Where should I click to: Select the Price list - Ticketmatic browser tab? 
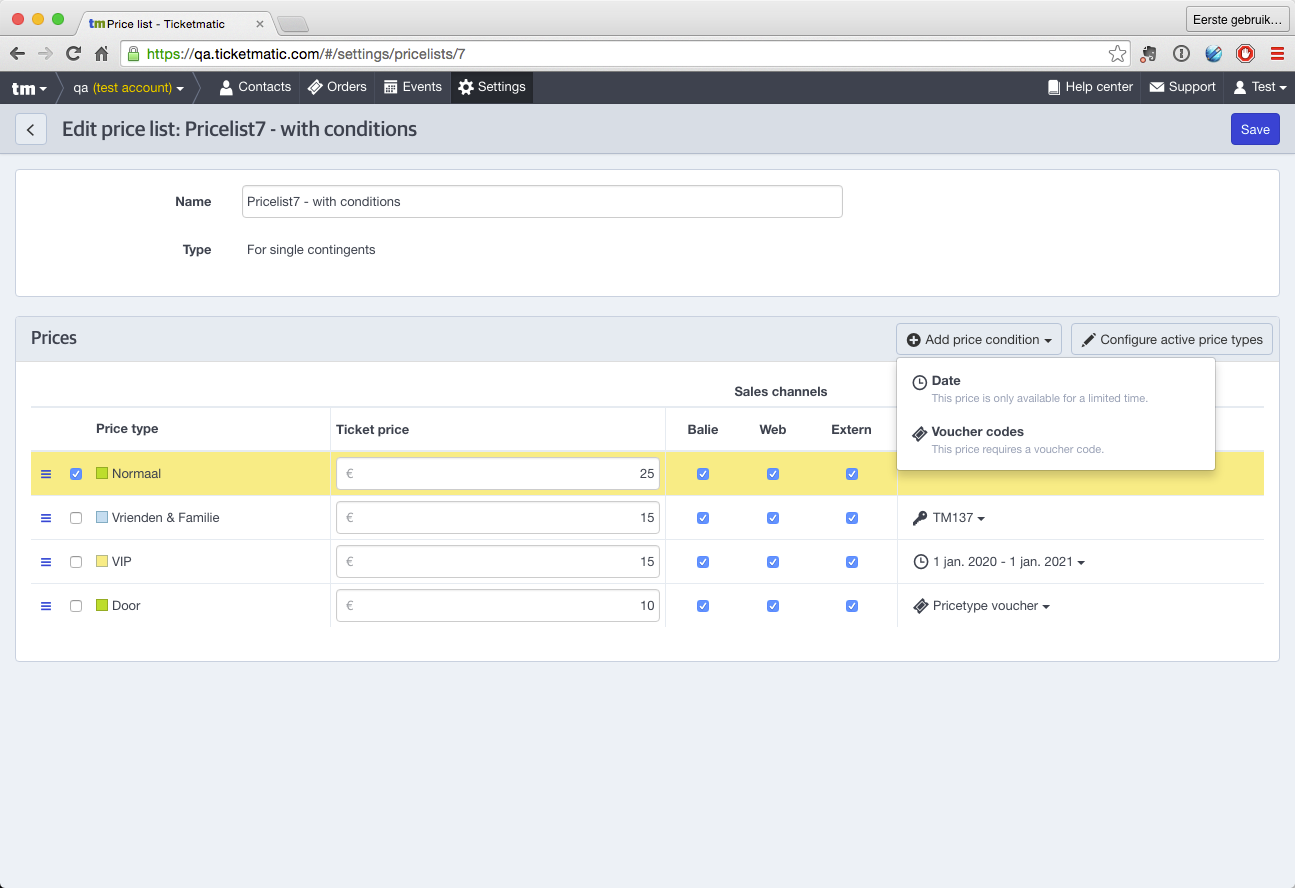click(x=175, y=23)
